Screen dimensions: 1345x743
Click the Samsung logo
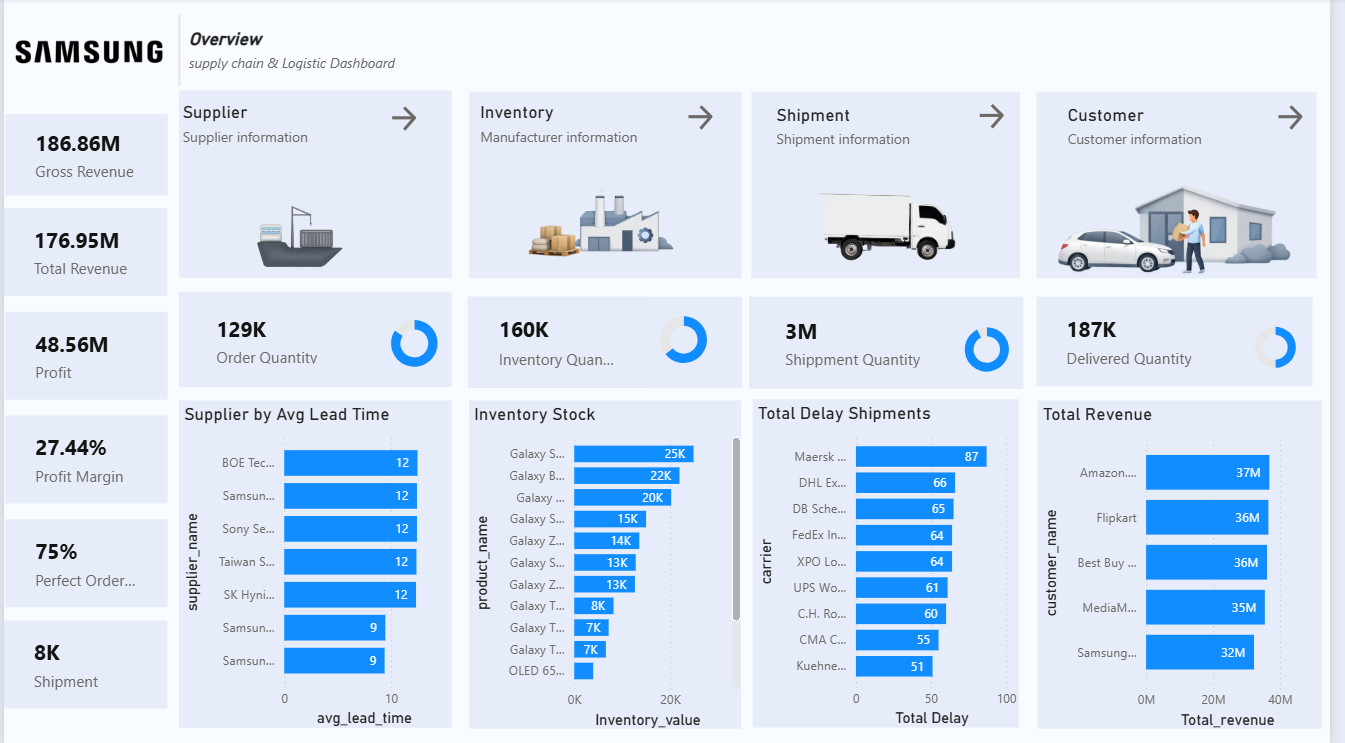(x=89, y=52)
